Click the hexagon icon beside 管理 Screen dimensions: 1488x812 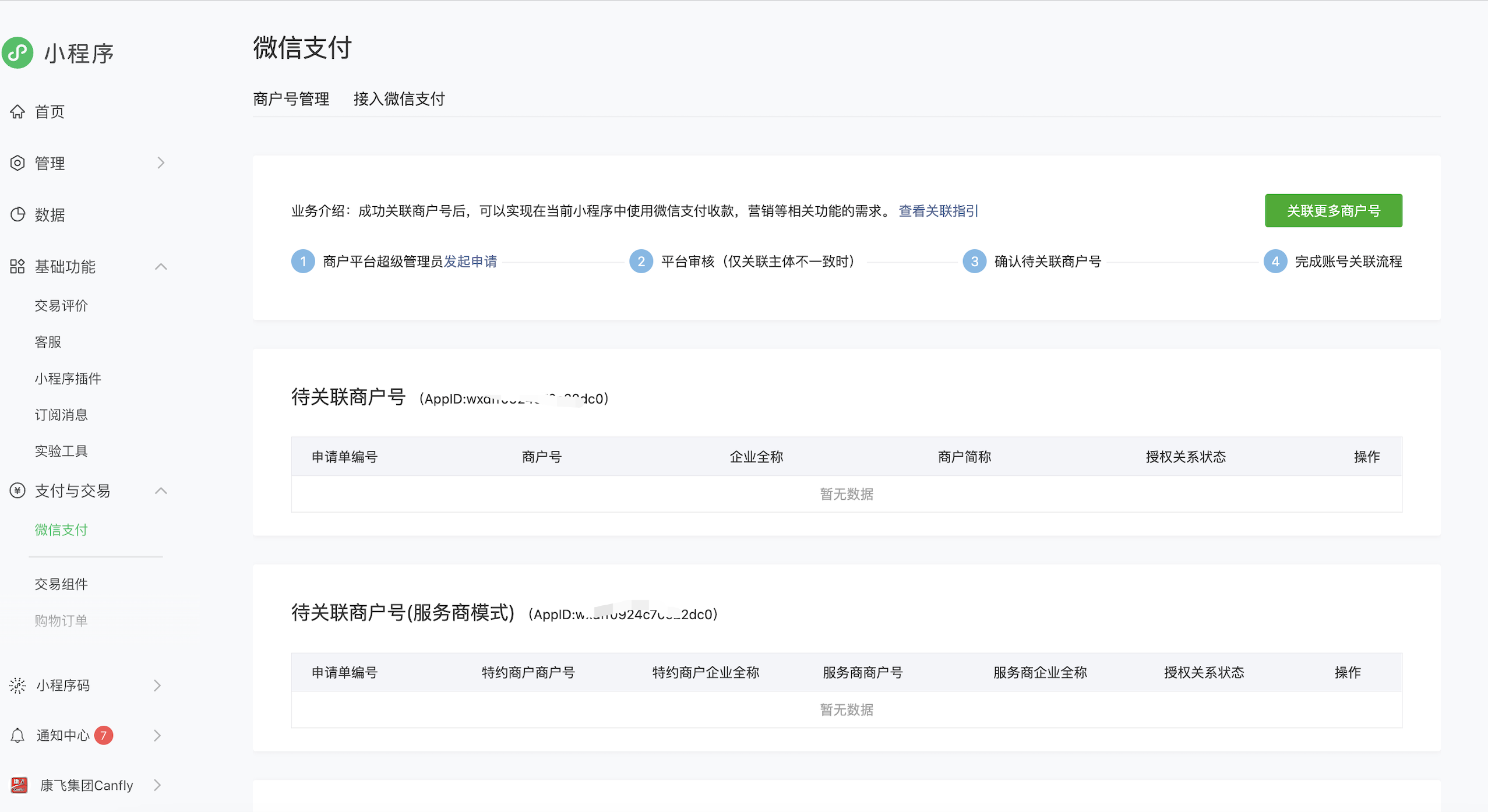point(17,163)
